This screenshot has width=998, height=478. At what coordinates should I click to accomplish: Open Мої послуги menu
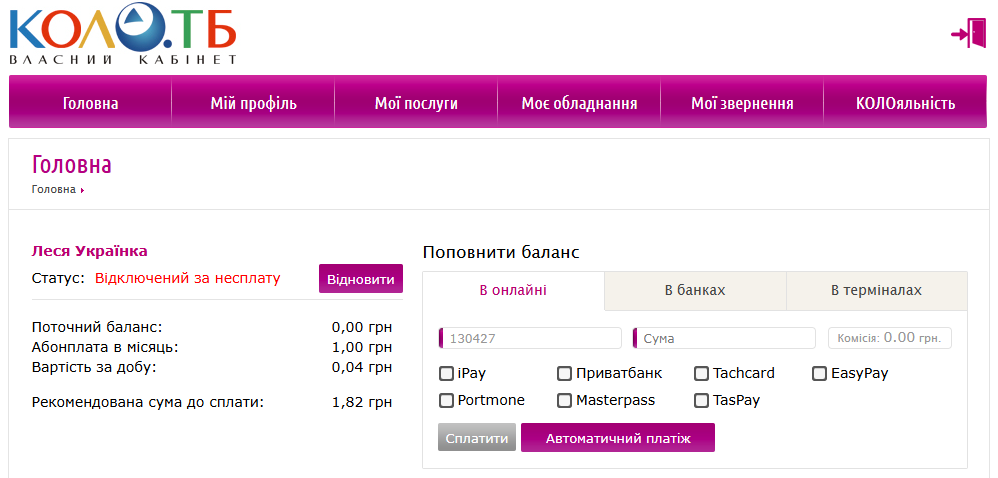416,103
